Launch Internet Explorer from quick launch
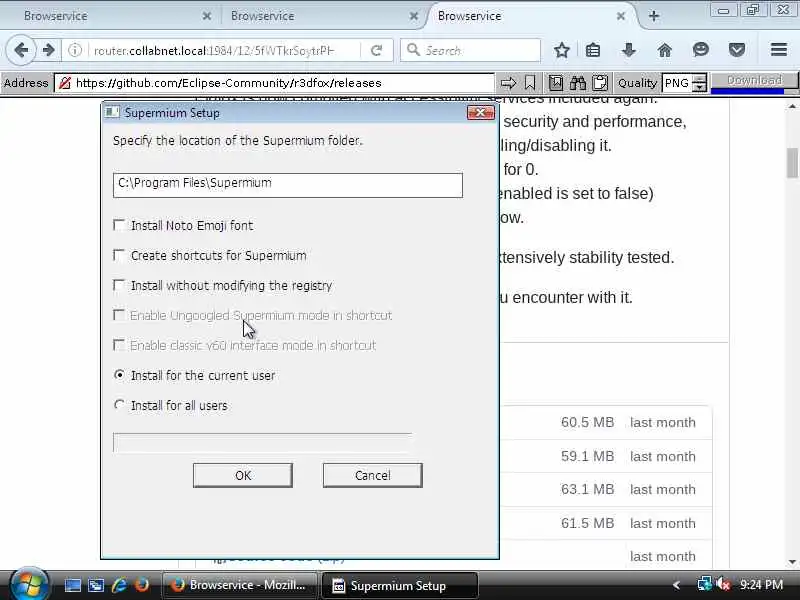Viewport: 800px width, 600px height. coord(119,585)
